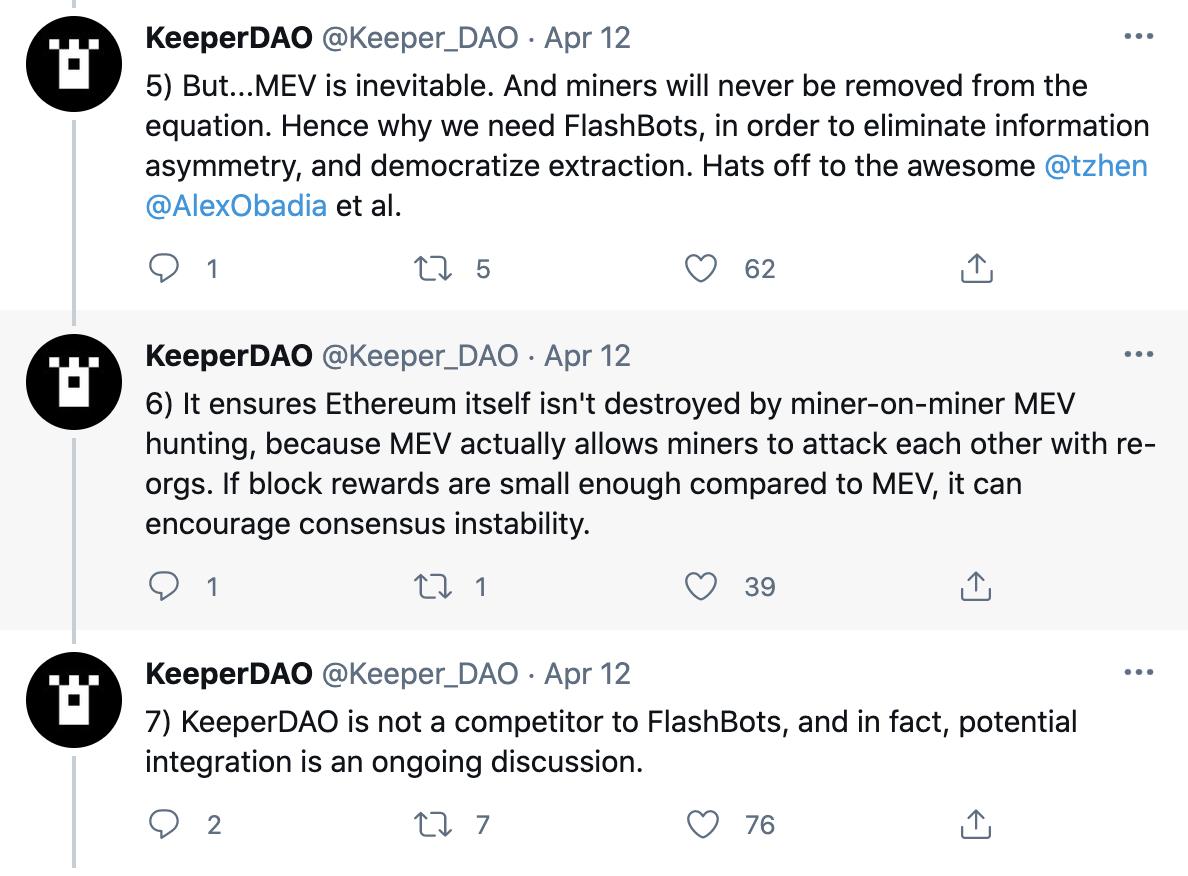Like the tweet with 39 likes

point(703,586)
